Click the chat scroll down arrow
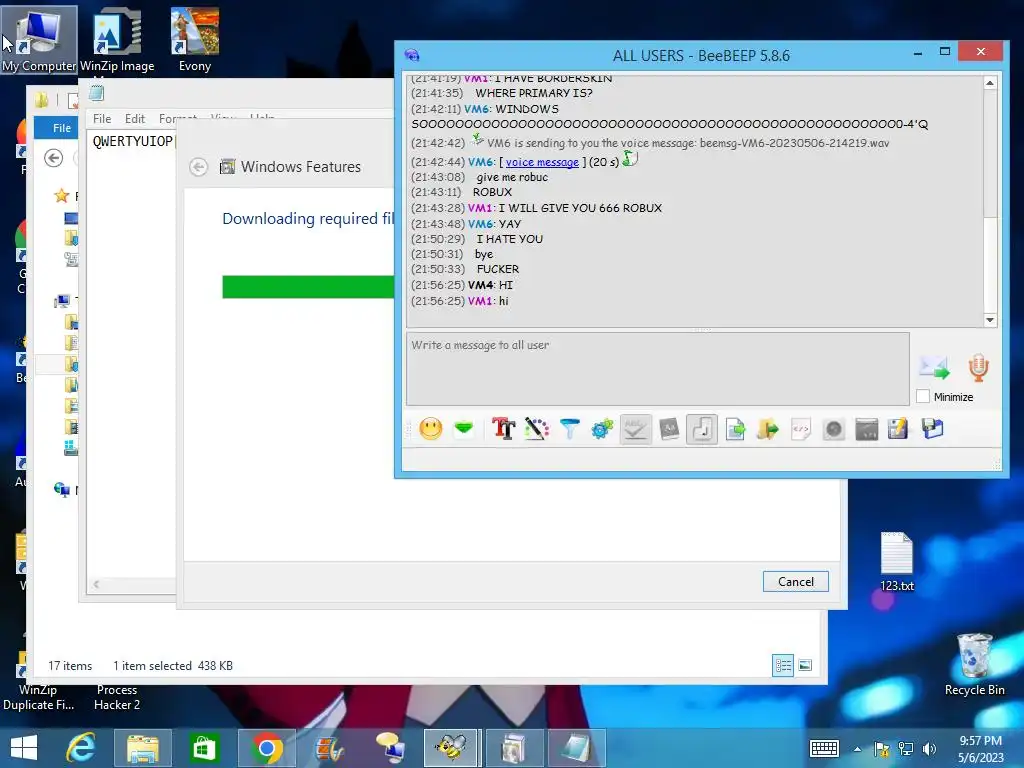This screenshot has height=768, width=1024. pos(990,320)
